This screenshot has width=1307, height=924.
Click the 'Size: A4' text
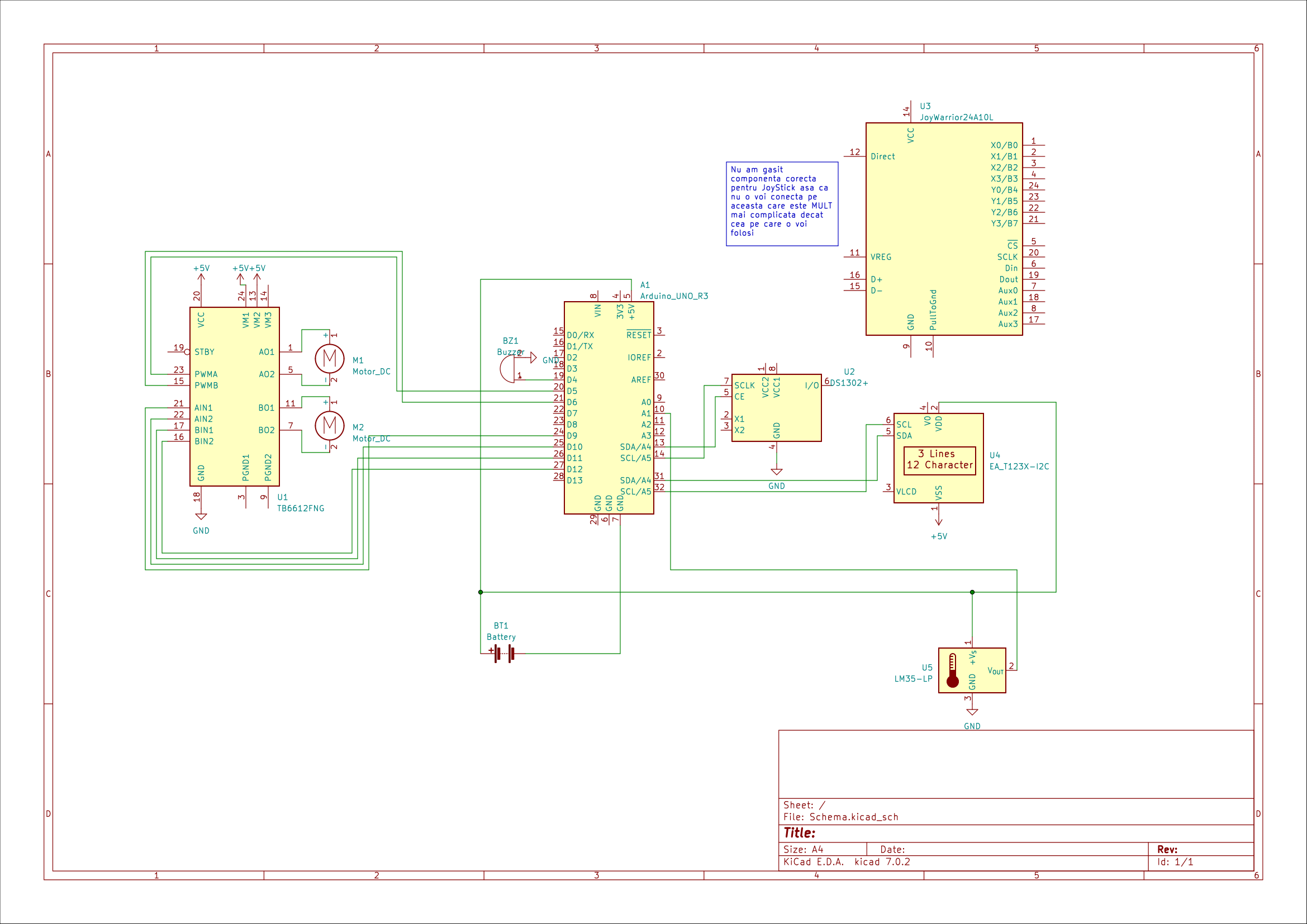click(803, 850)
